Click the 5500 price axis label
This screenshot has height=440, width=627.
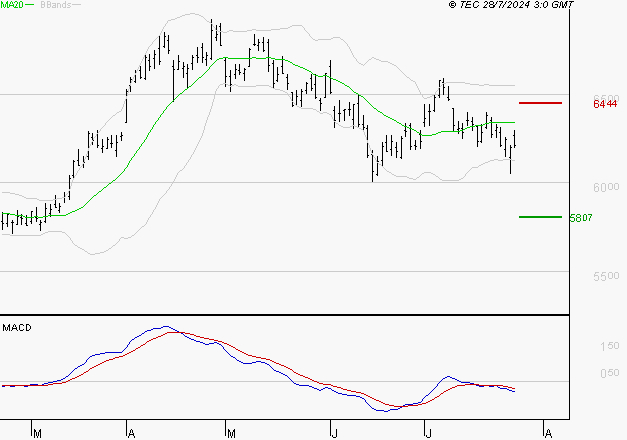tap(606, 276)
